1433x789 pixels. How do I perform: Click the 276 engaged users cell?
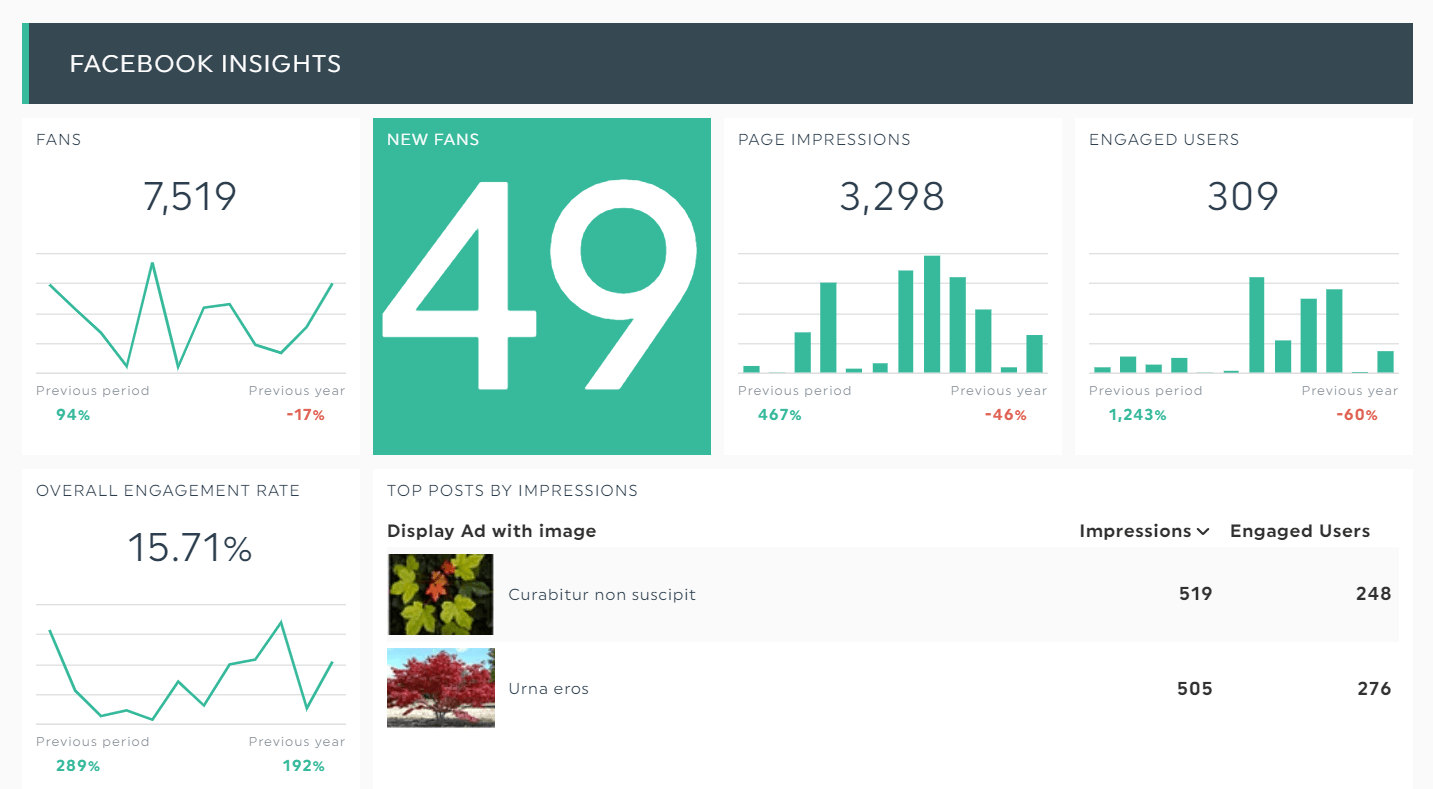[x=1374, y=688]
